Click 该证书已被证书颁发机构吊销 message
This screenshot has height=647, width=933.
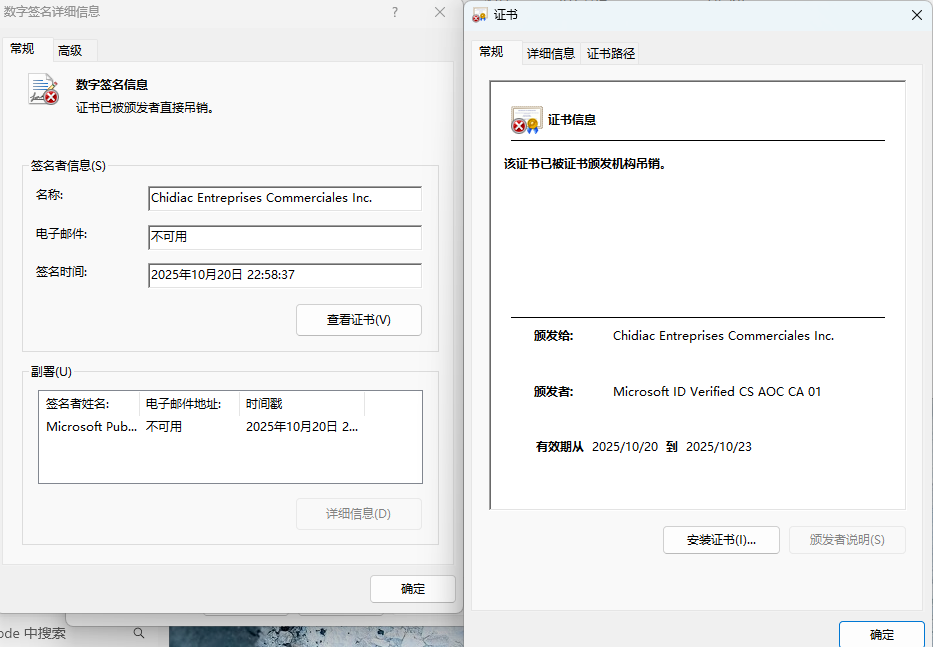(x=585, y=164)
